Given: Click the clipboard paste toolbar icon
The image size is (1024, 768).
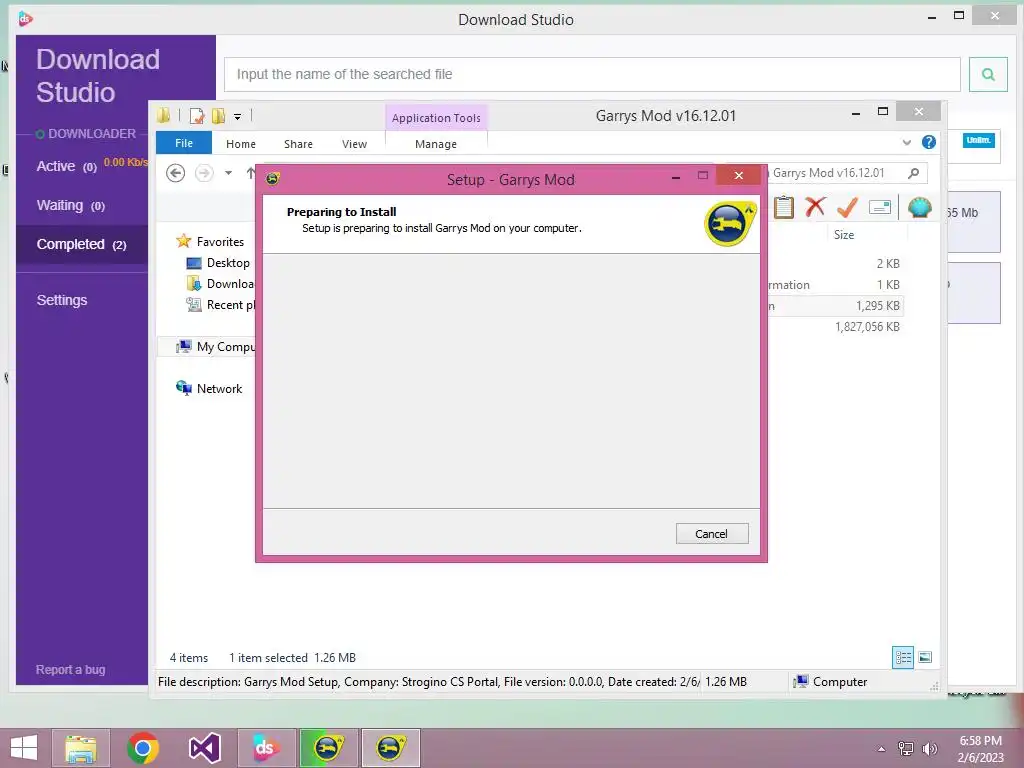Looking at the screenshot, I should pos(784,207).
